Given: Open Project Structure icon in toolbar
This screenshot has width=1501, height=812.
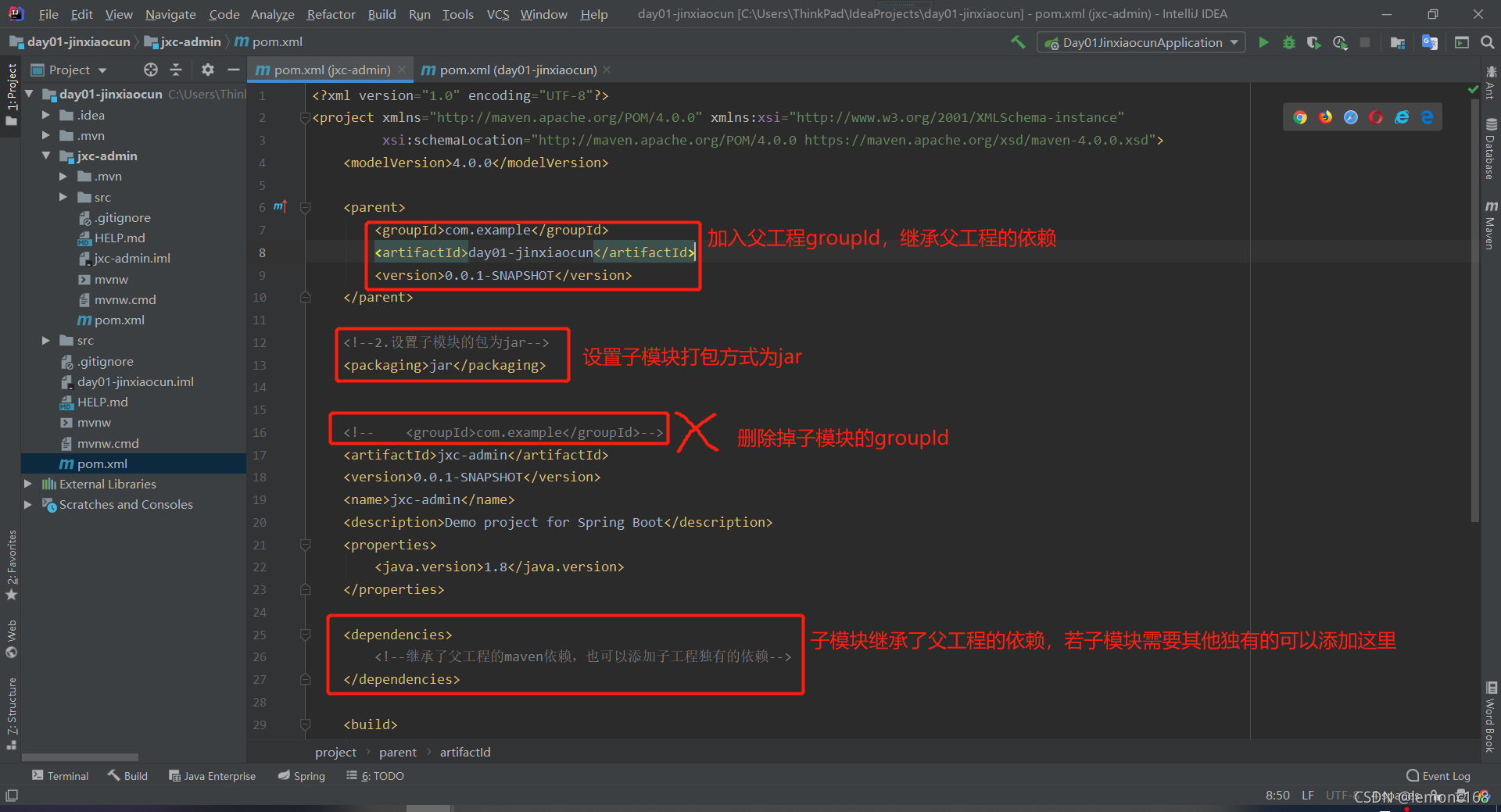Looking at the screenshot, I should [x=1398, y=42].
